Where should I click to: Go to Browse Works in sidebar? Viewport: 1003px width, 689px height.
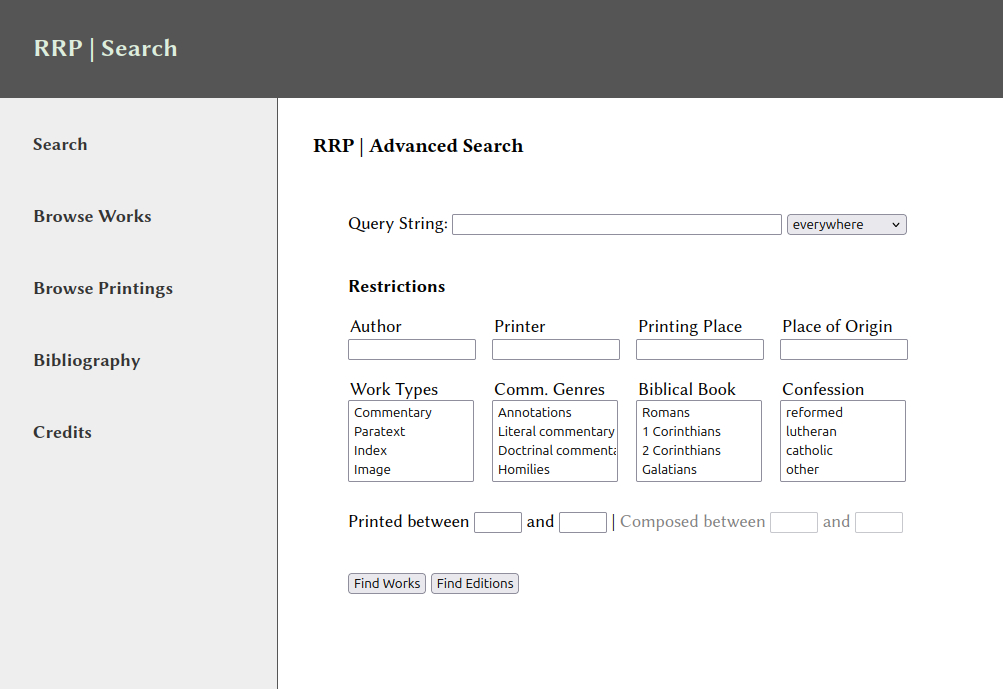(x=92, y=216)
